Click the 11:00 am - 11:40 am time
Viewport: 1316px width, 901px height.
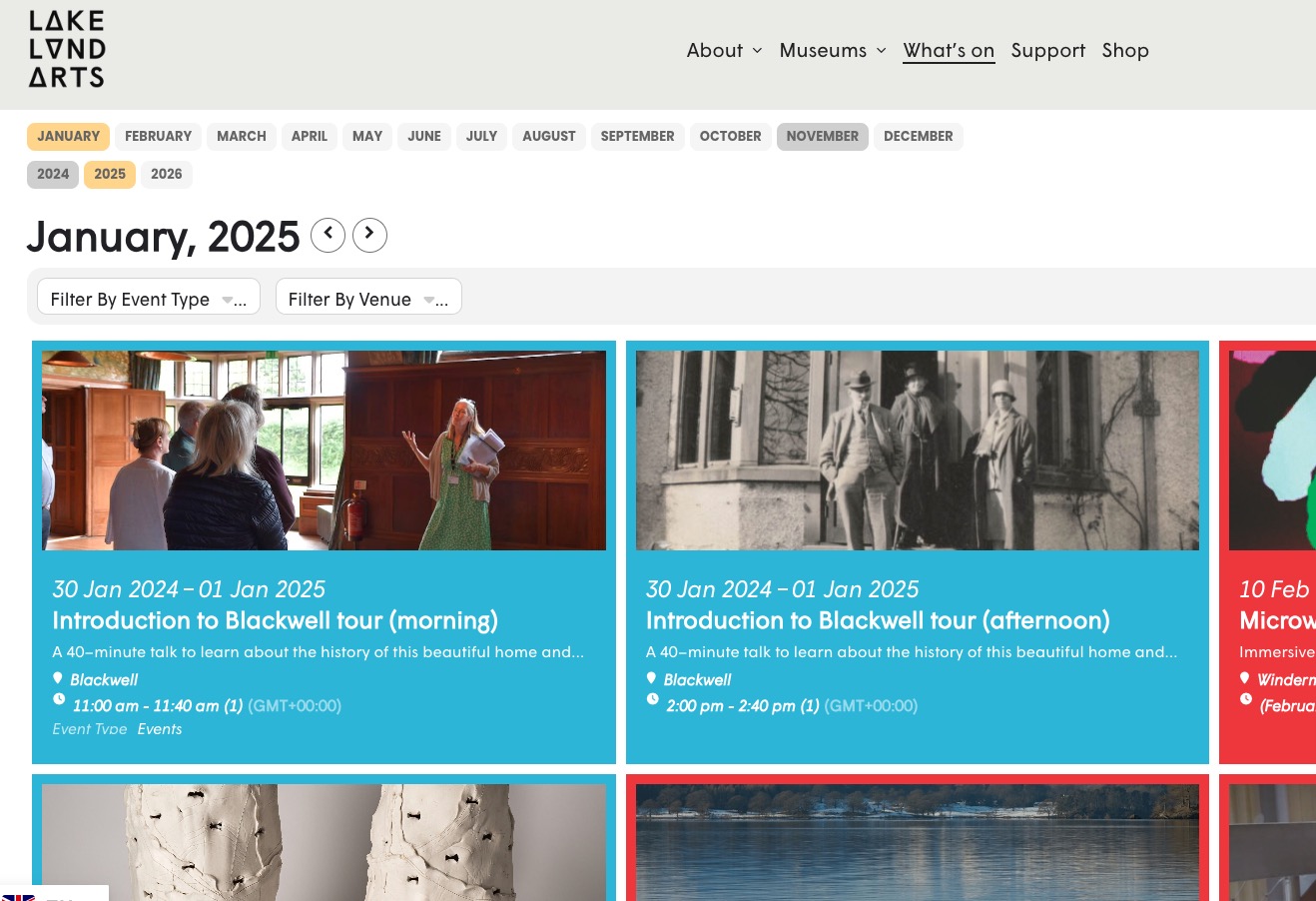click(146, 705)
